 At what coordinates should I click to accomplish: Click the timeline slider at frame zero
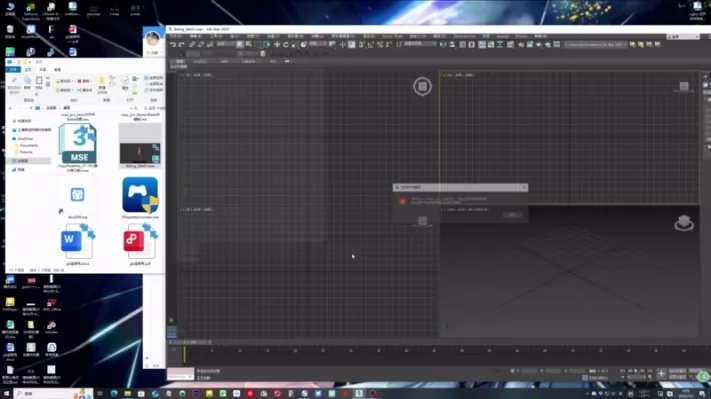pyautogui.click(x=184, y=355)
